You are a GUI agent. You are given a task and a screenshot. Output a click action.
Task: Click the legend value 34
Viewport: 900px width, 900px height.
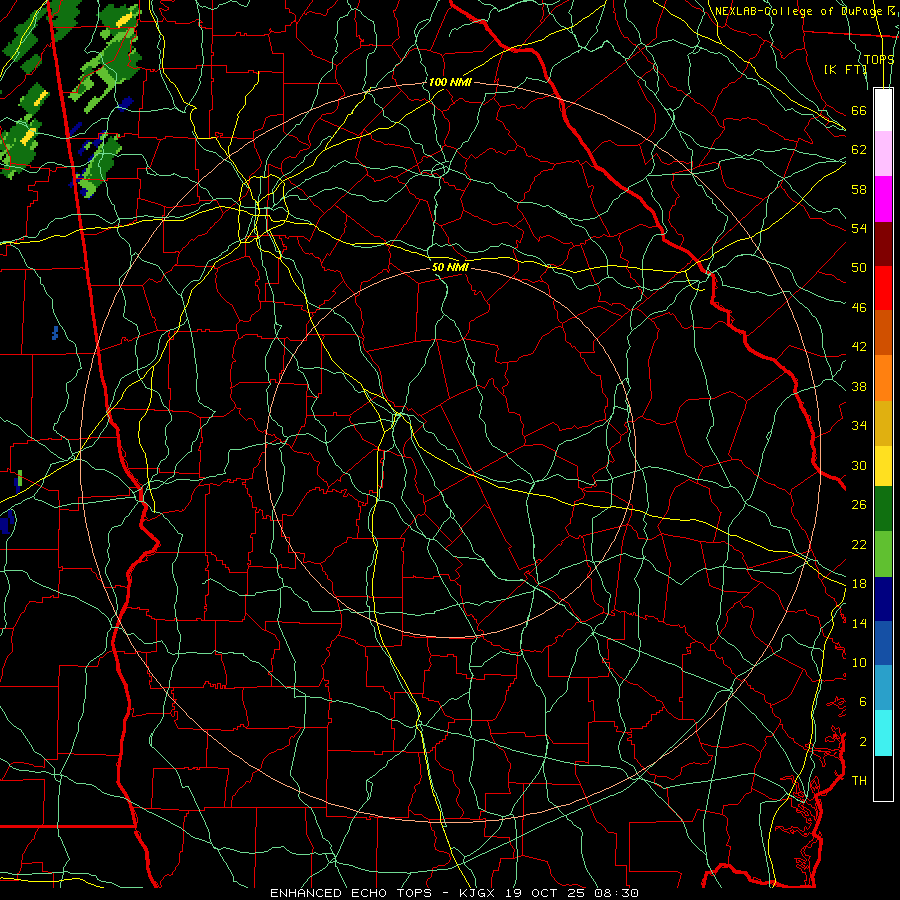click(x=859, y=425)
